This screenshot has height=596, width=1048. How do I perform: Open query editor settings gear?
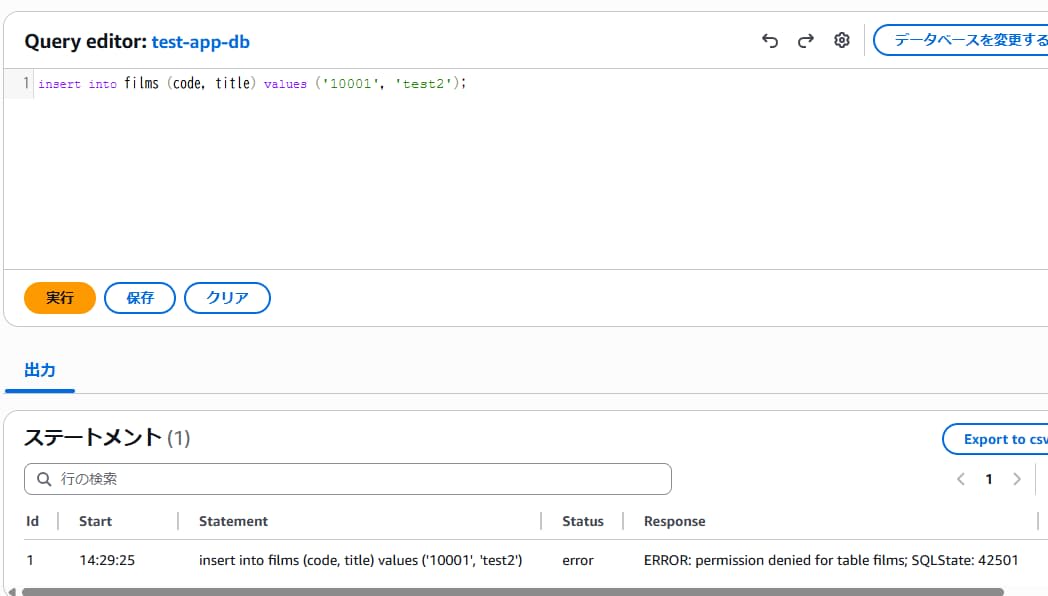click(x=842, y=40)
